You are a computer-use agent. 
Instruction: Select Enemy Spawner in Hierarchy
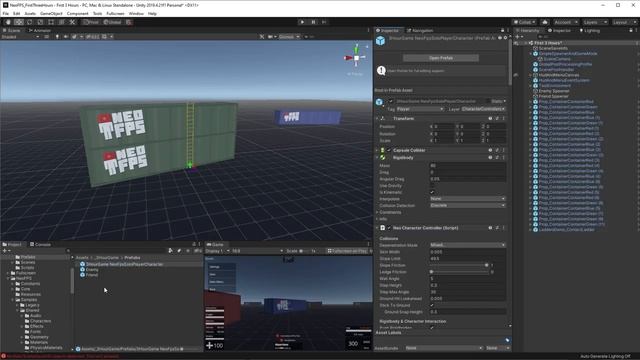[554, 91]
